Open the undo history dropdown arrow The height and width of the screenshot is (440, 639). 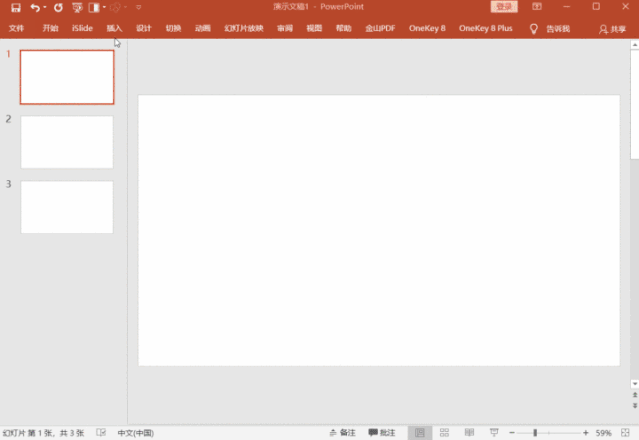coord(45,7)
